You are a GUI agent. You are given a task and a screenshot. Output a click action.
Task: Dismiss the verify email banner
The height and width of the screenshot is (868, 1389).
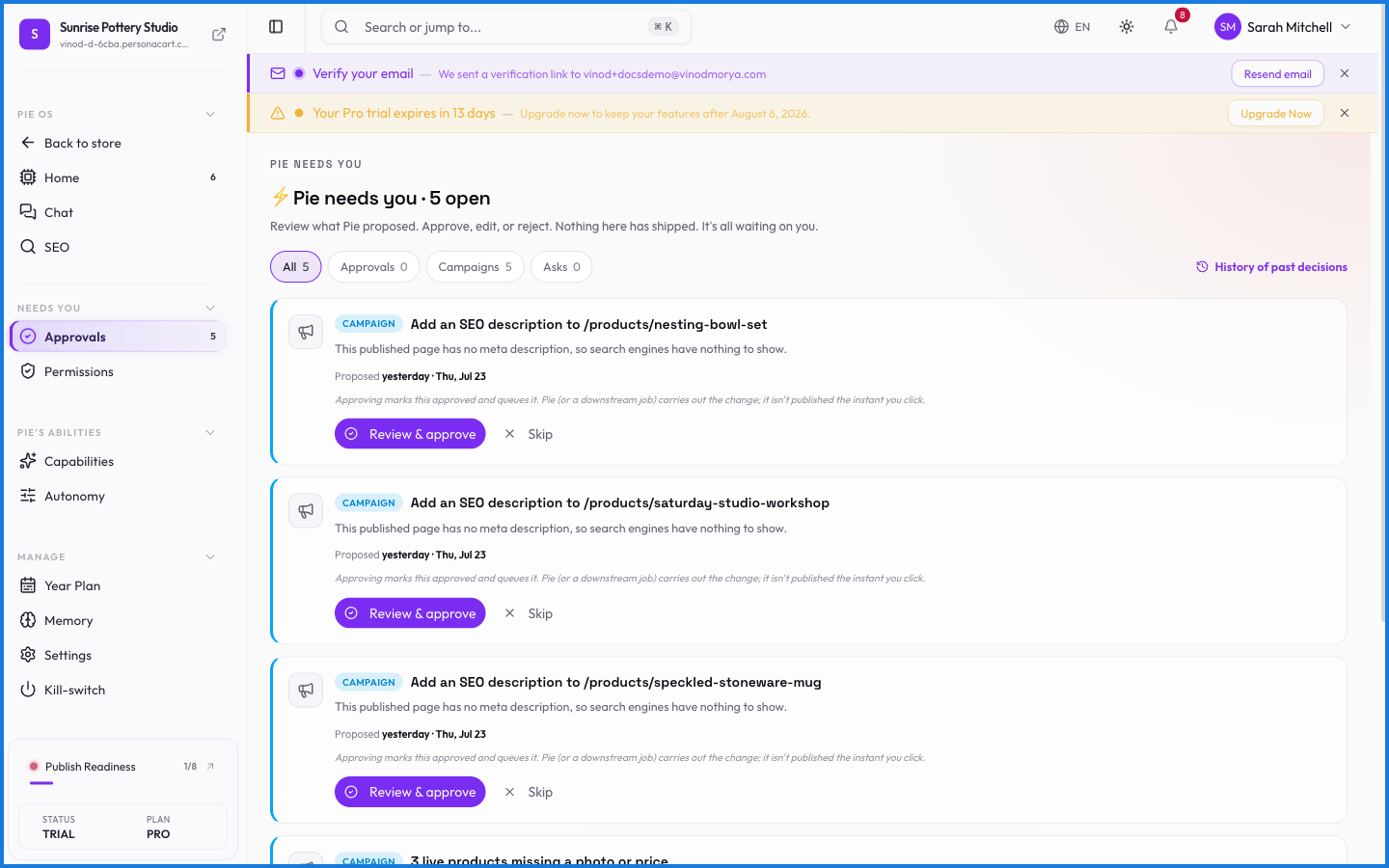tap(1345, 73)
